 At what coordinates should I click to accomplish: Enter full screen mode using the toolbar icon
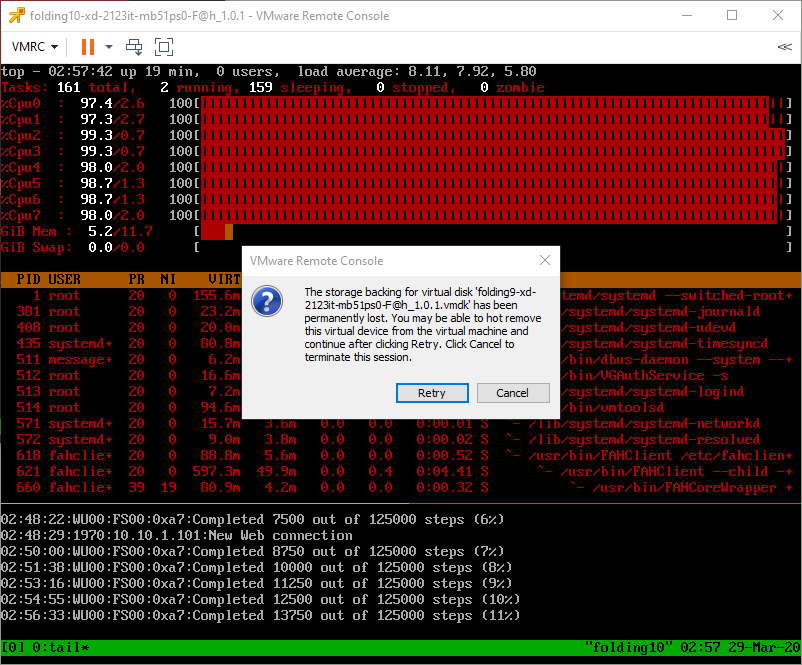pyautogui.click(x=164, y=47)
